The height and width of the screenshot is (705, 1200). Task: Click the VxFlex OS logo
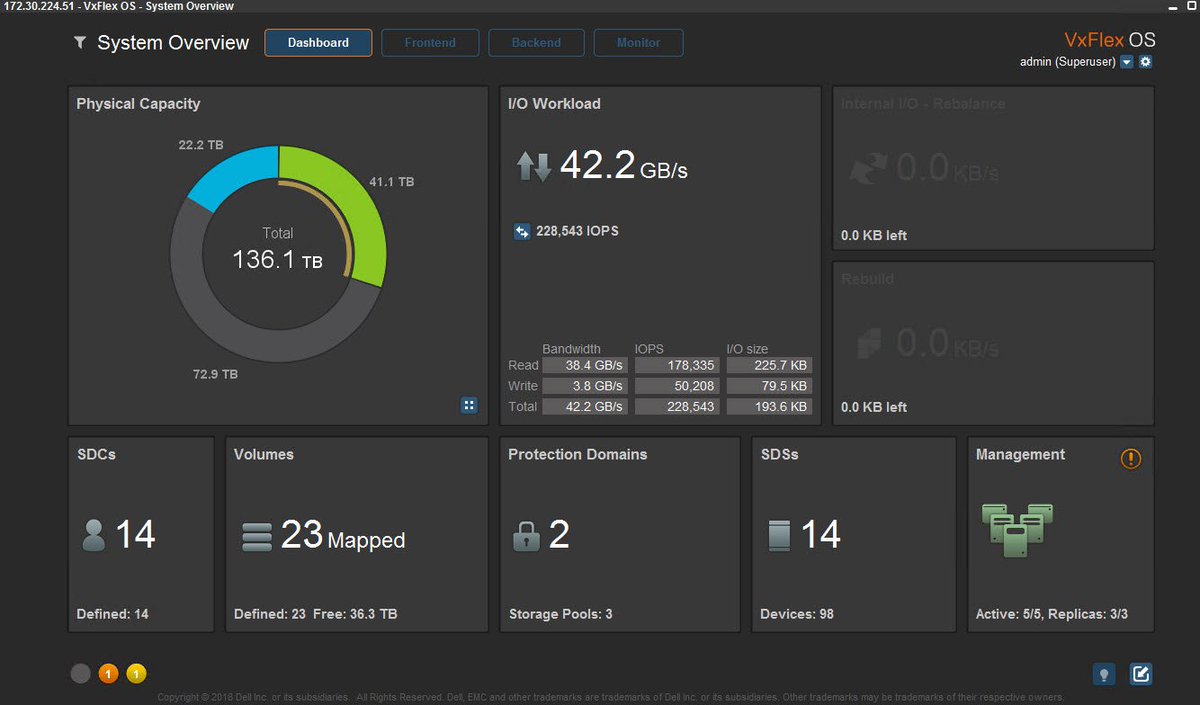(1110, 40)
